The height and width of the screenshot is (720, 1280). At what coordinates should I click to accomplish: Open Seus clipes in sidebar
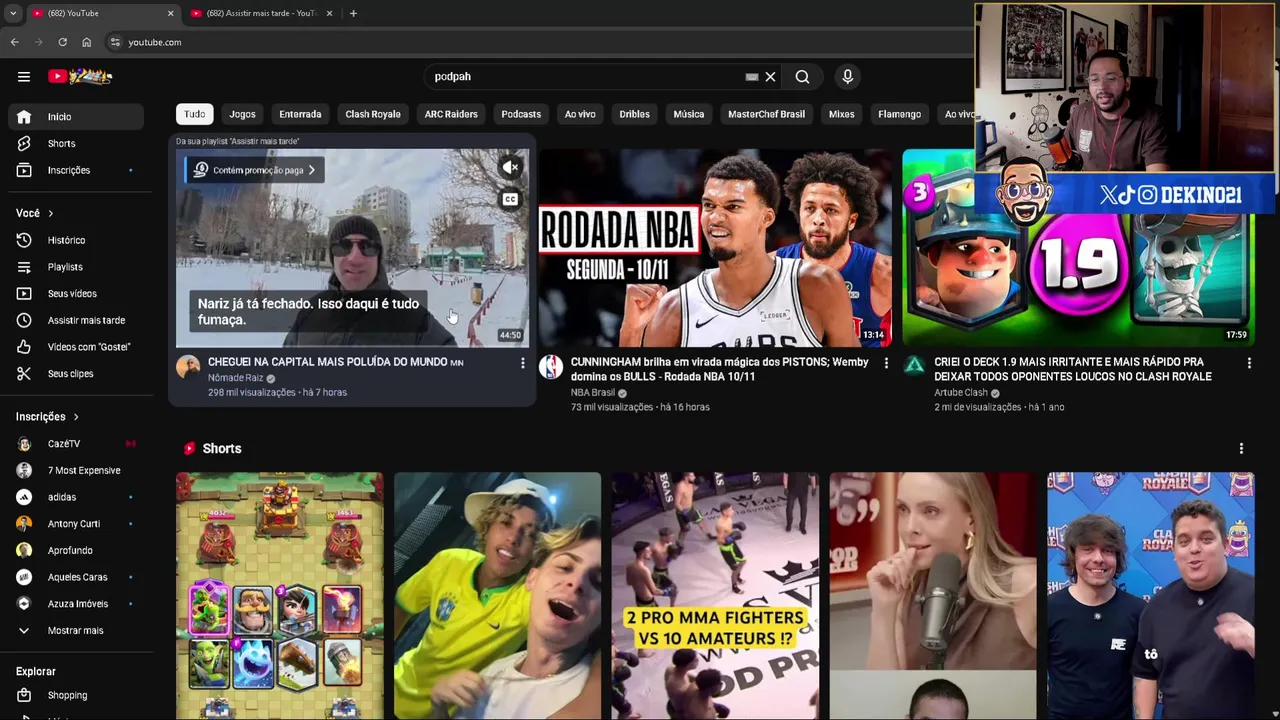tap(76, 374)
